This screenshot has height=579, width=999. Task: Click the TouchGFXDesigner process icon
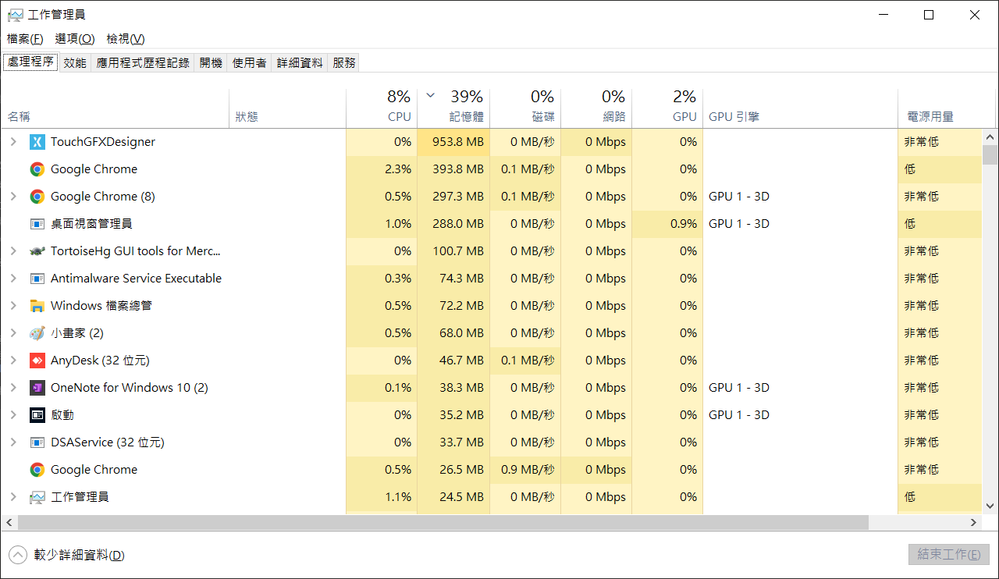tap(37, 142)
